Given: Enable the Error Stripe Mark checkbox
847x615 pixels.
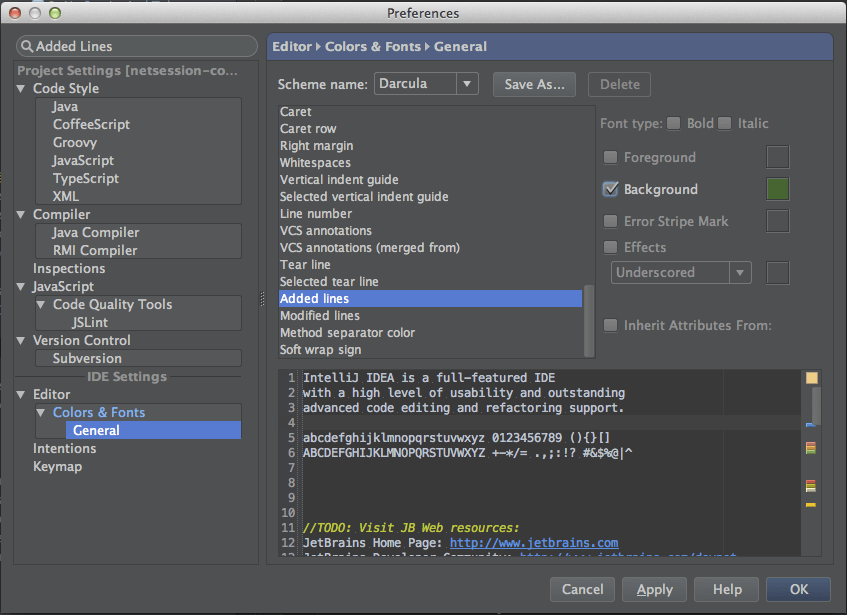Looking at the screenshot, I should [x=610, y=221].
